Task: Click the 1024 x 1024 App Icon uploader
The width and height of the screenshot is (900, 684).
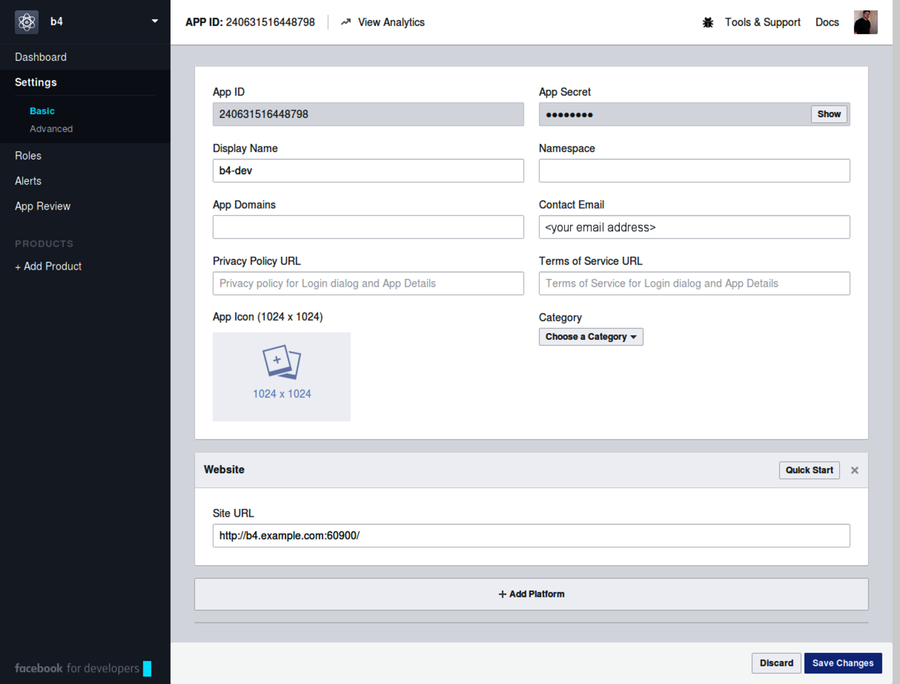Action: pyautogui.click(x=281, y=376)
